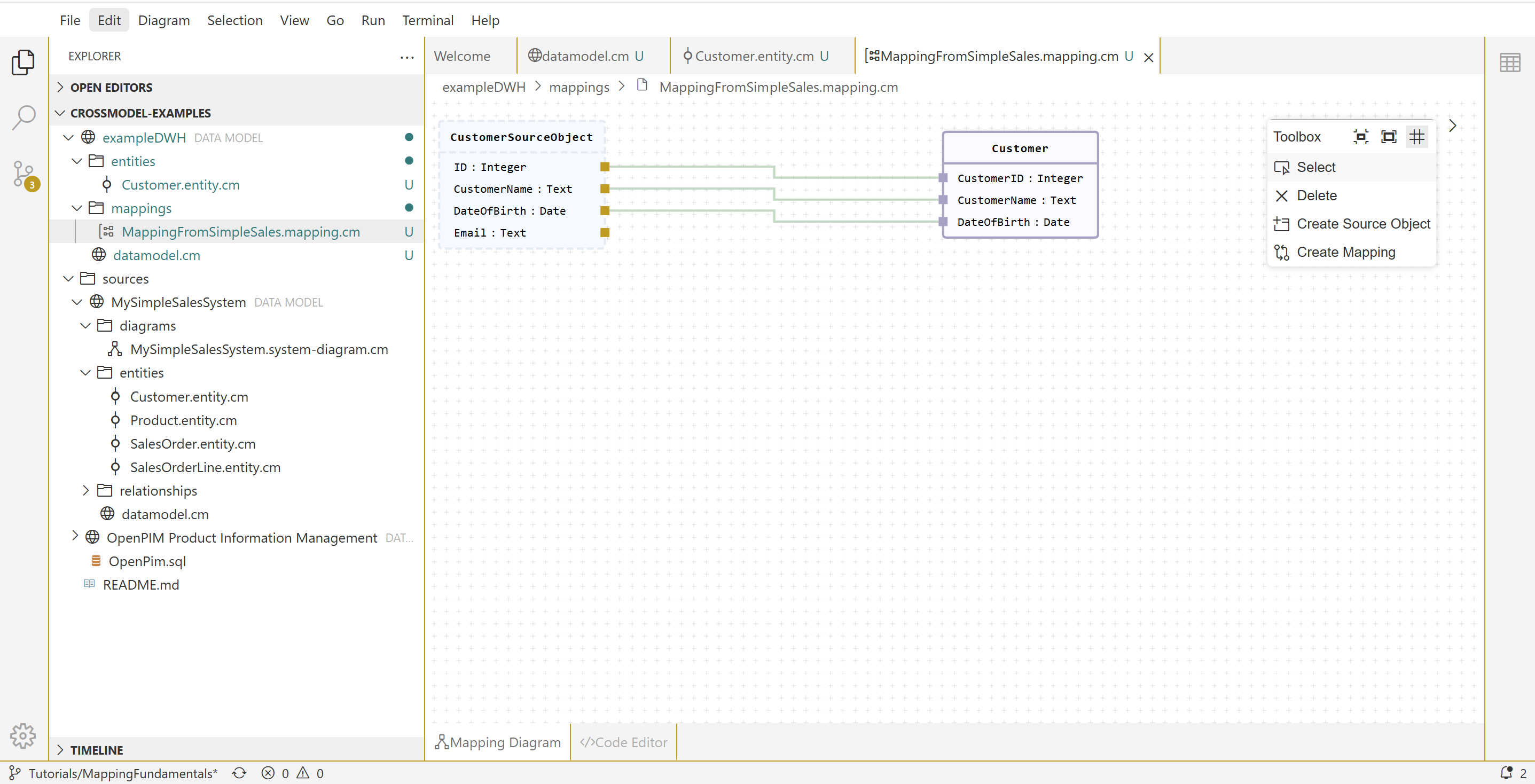Switch to the Code Editor view
Screen dimensions: 1535x784
pos(623,742)
